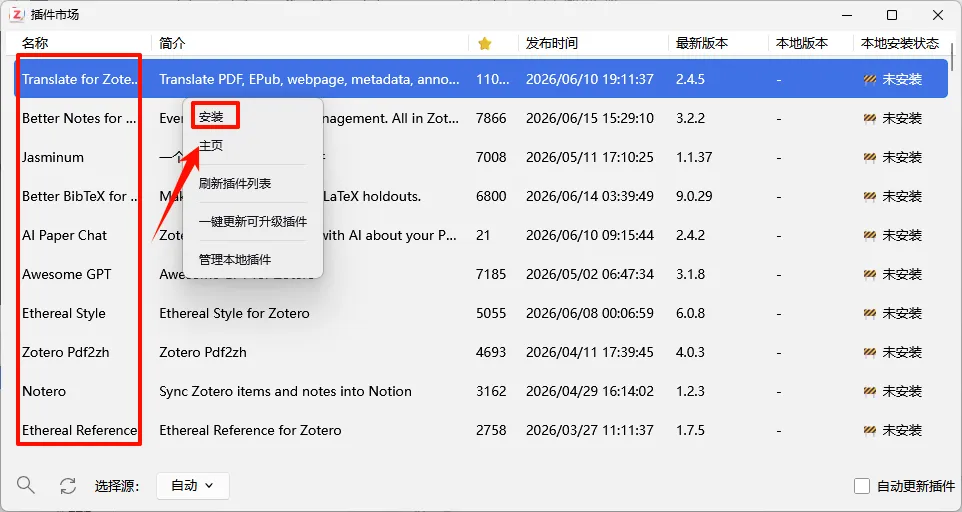The image size is (962, 512).
Task: Select the Jasminum plugin row
Action: [481, 157]
